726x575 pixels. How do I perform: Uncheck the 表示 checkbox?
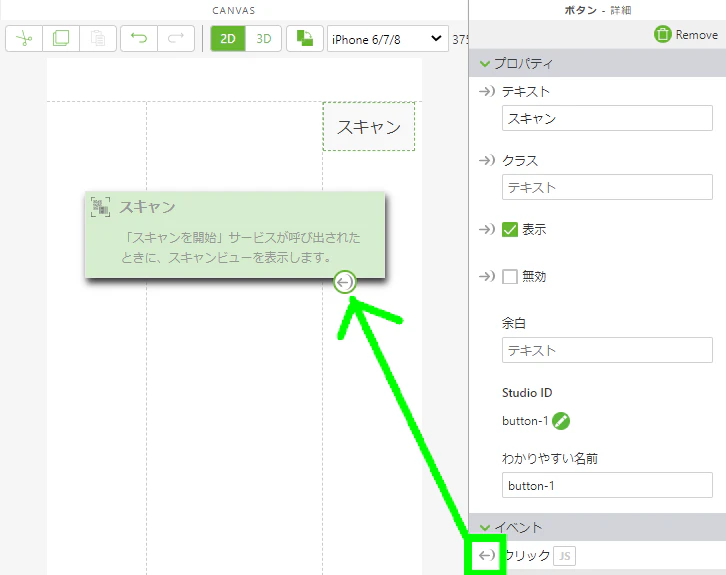[510, 230]
